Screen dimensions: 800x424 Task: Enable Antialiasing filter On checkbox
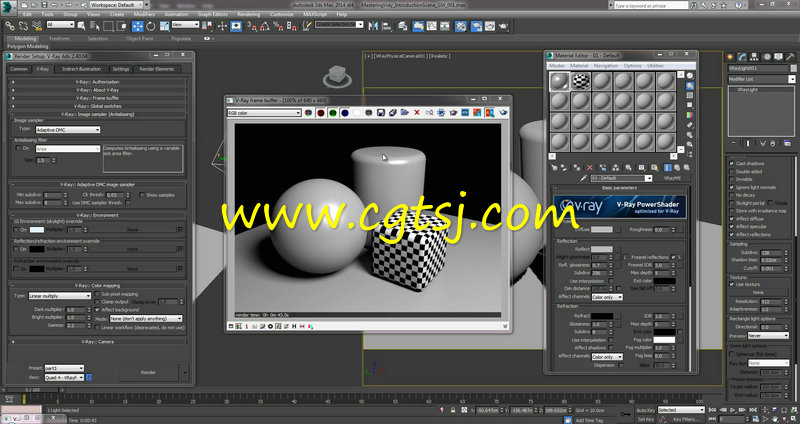click(x=18, y=148)
